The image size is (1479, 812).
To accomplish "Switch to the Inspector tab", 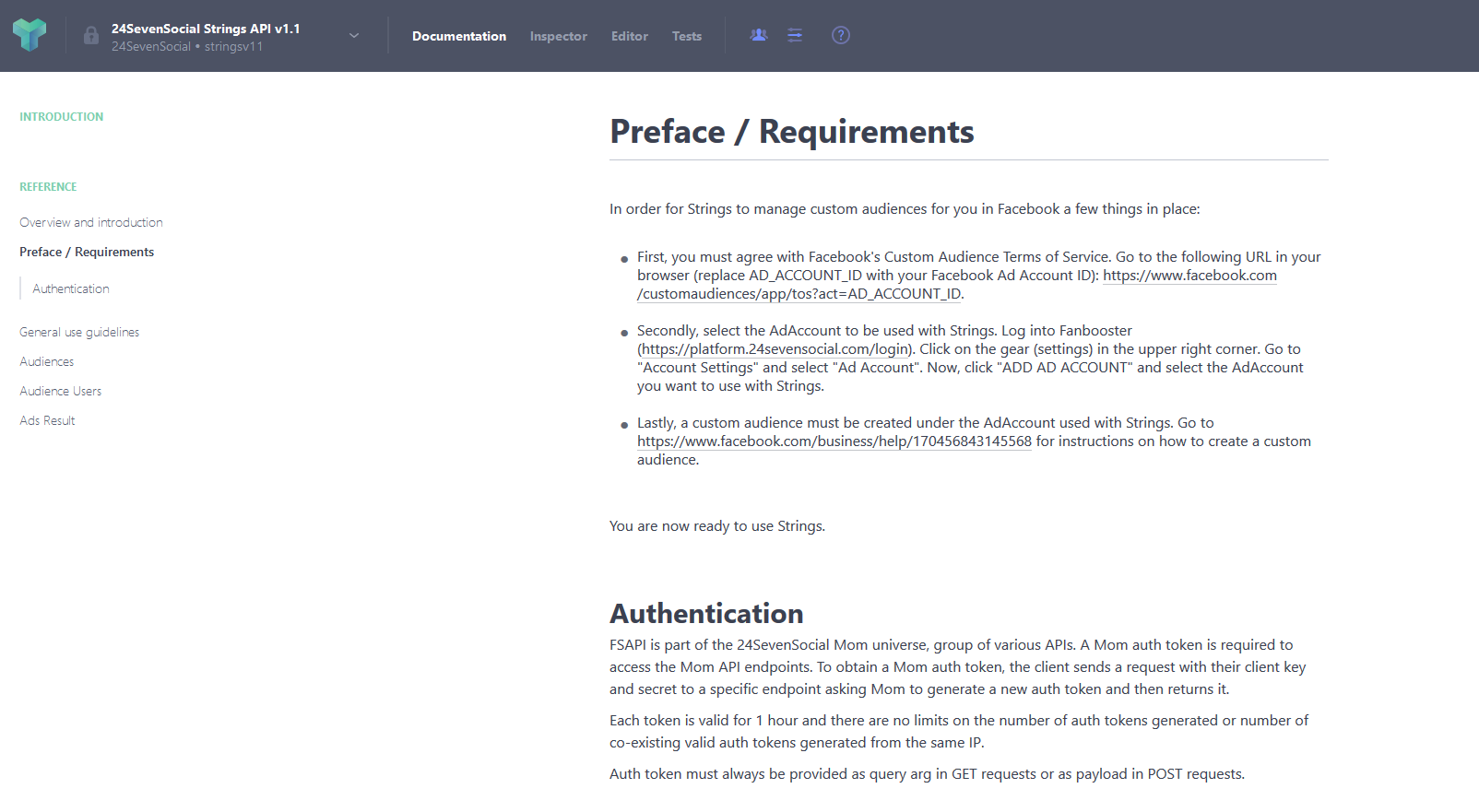I will [x=559, y=36].
